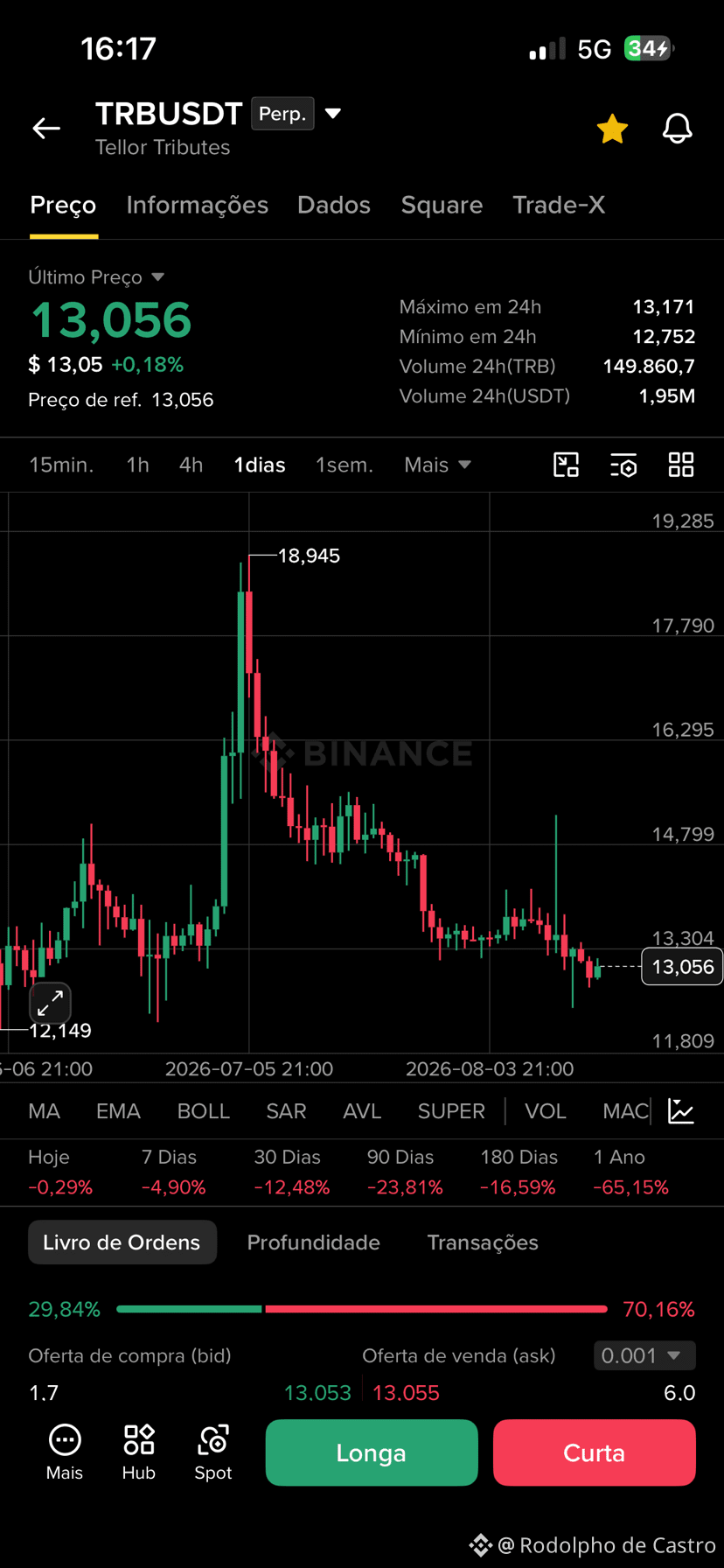Toggle the AVL indicator
This screenshot has width=724, height=1568.
coord(362,1111)
